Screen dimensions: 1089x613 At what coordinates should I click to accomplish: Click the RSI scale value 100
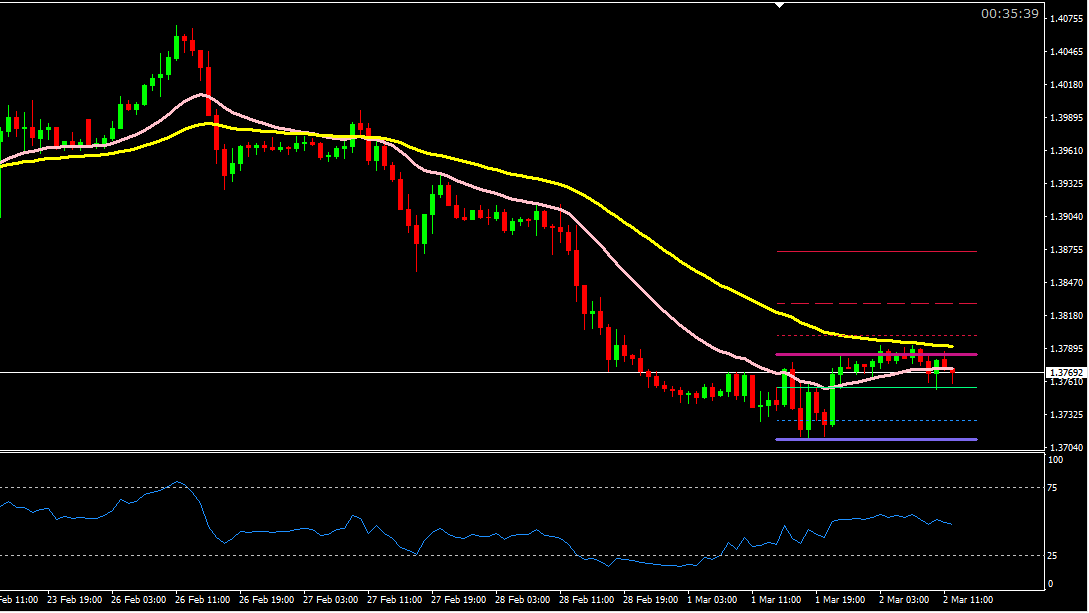click(1055, 460)
